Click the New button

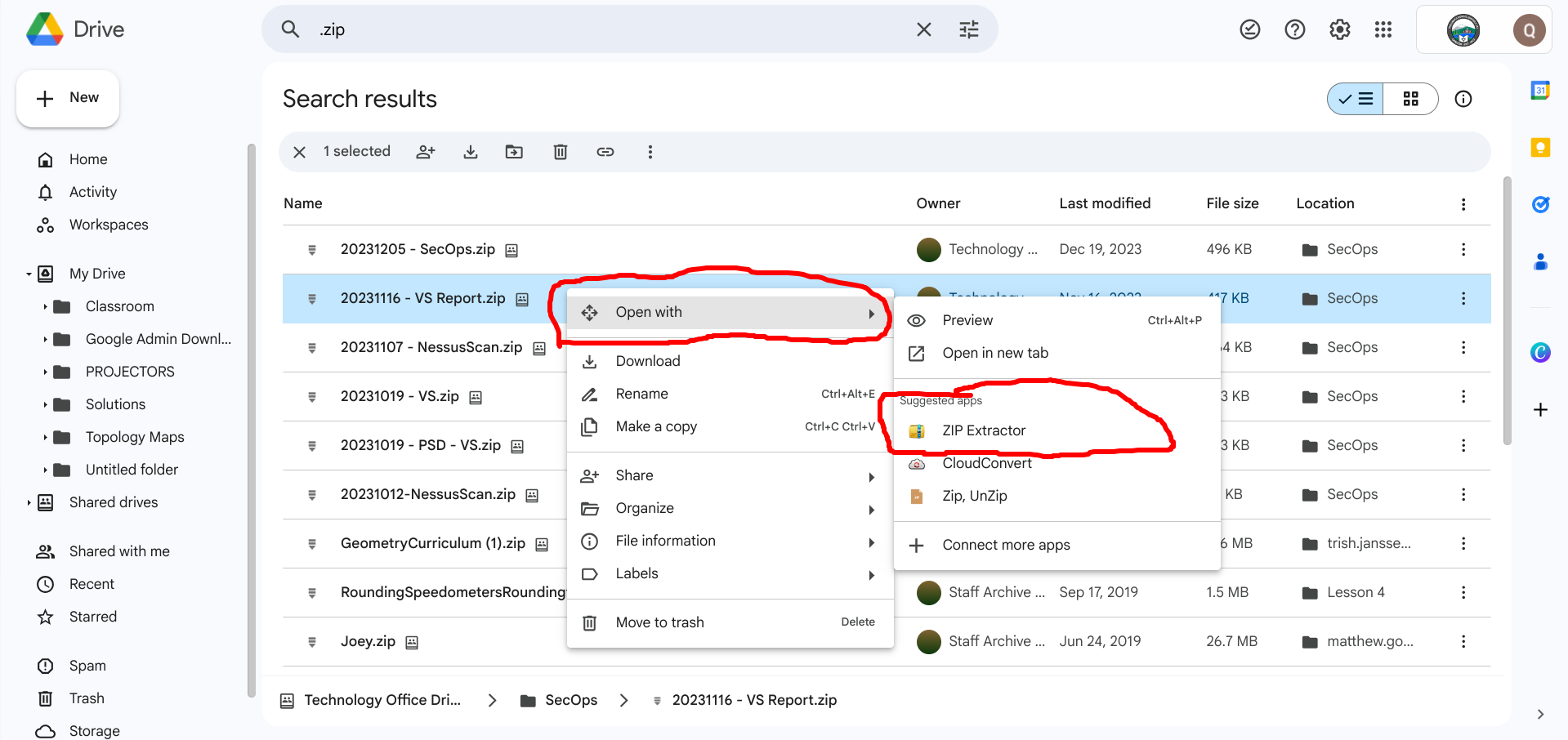tap(68, 98)
